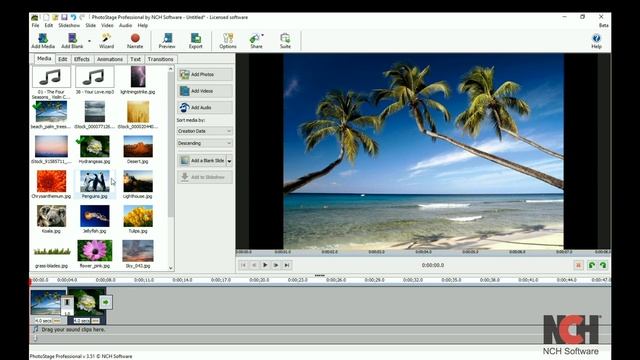The height and width of the screenshot is (360, 640).
Task: Click the Export toolbar icon
Action: click(196, 41)
